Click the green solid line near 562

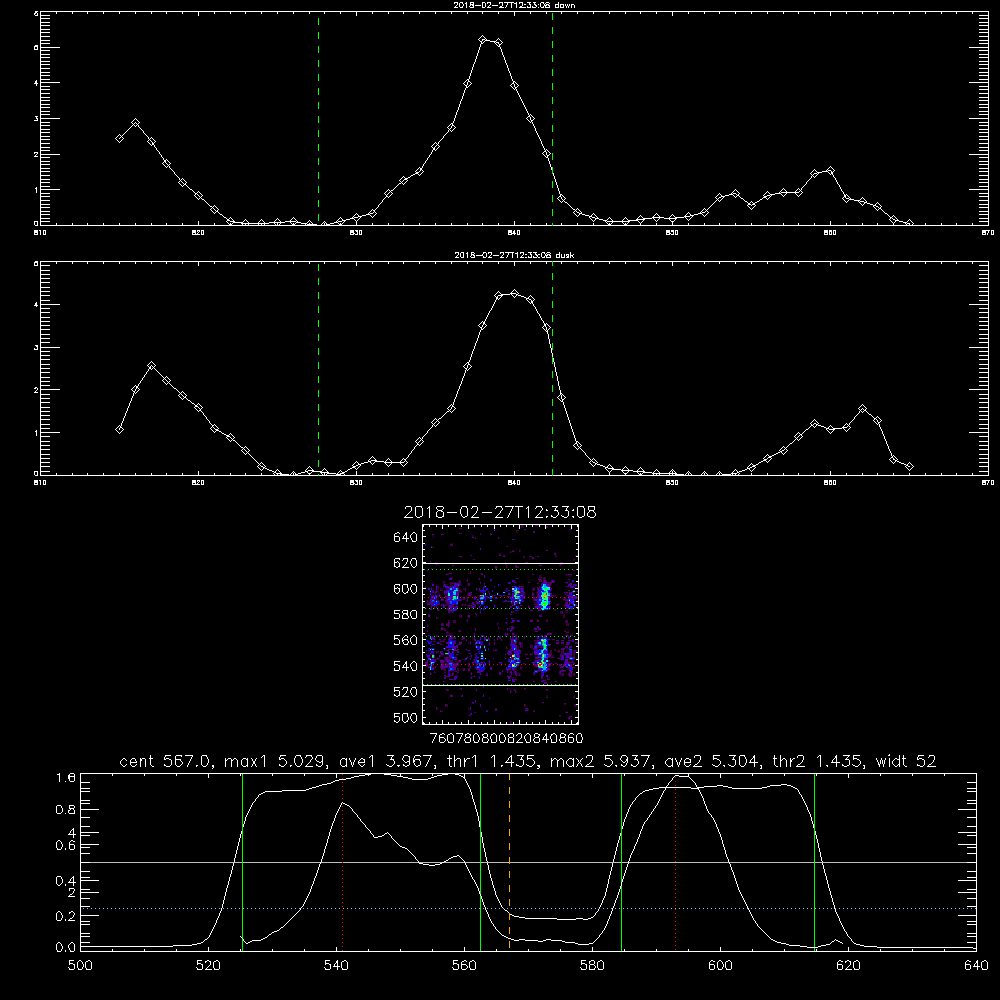click(x=480, y=861)
